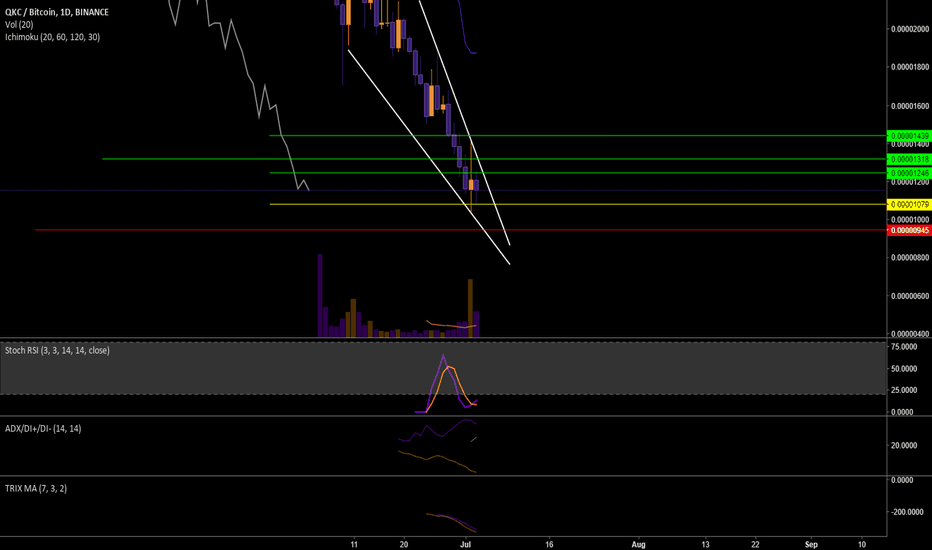The image size is (932, 550).
Task: Select the 0.00001600 price axis value
Action: coord(909,106)
